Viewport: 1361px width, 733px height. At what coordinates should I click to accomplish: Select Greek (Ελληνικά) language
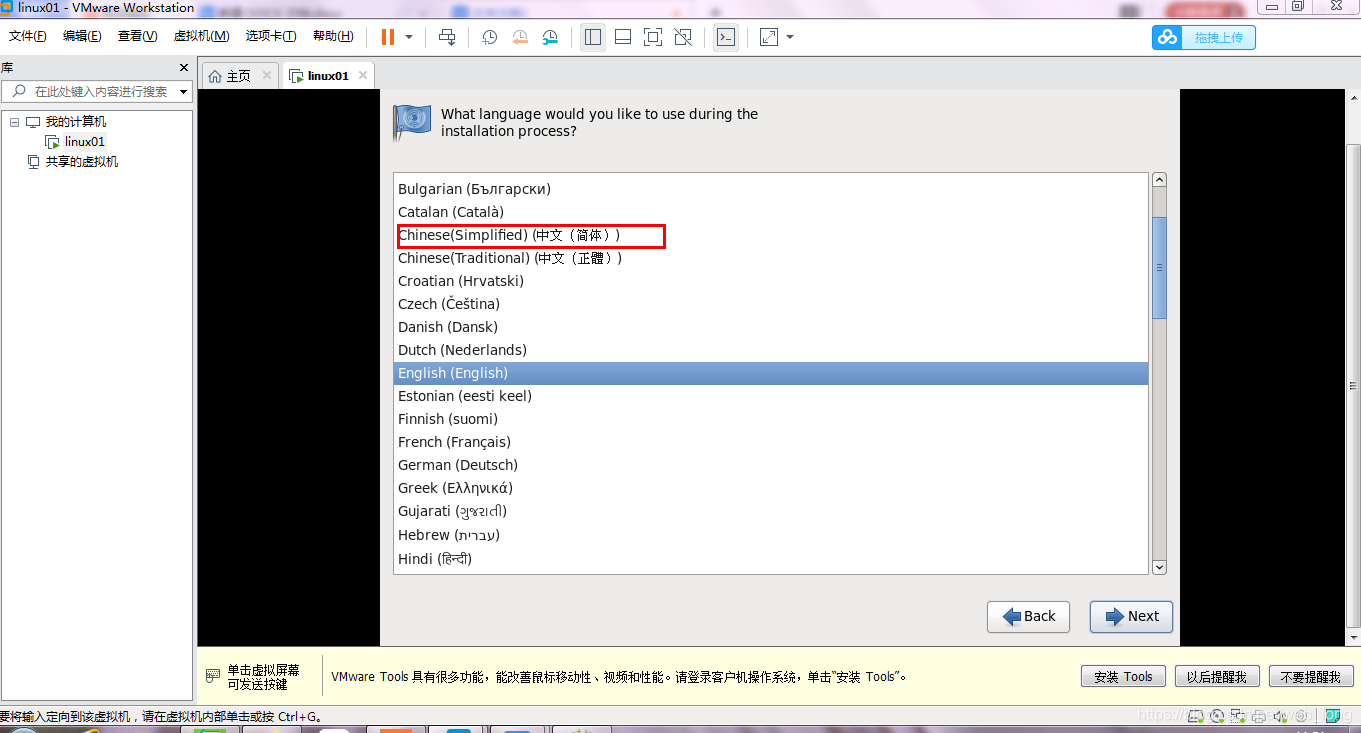[x=770, y=488]
